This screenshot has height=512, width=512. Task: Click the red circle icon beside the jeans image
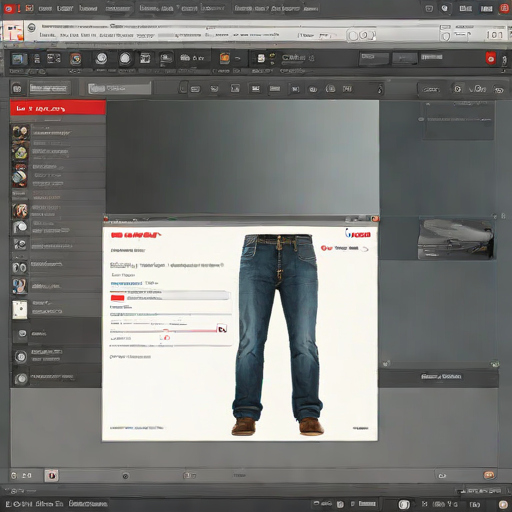pyautogui.click(x=325, y=248)
